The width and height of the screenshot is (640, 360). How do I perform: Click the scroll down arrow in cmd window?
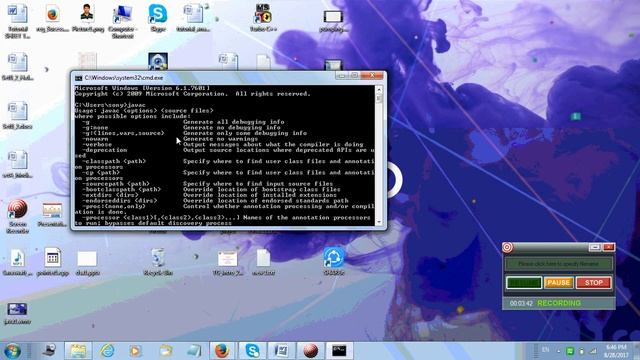tap(379, 222)
